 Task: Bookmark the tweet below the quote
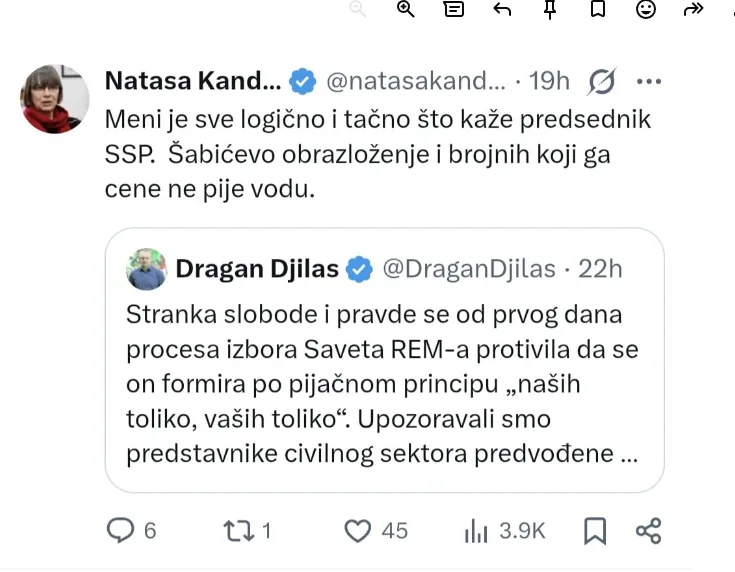pyautogui.click(x=595, y=531)
